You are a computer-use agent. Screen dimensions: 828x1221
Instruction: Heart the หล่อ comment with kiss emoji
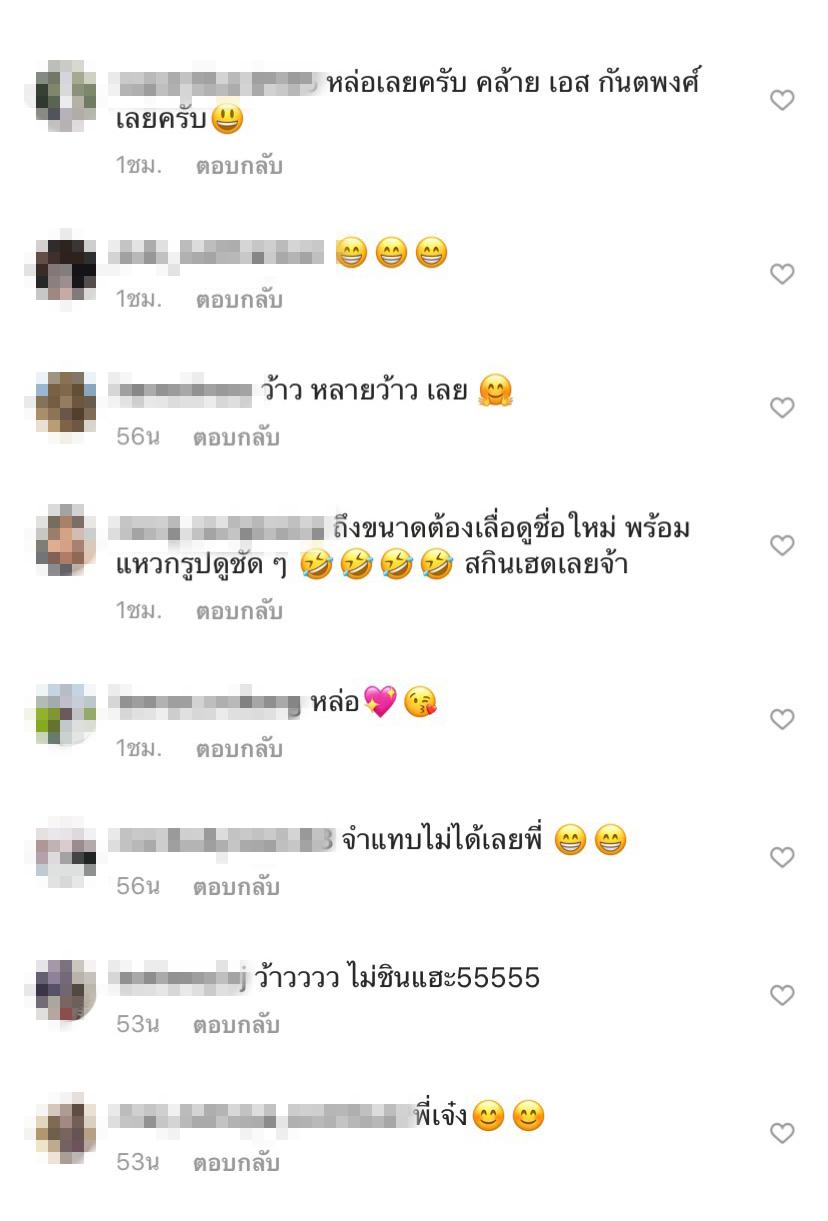783,720
